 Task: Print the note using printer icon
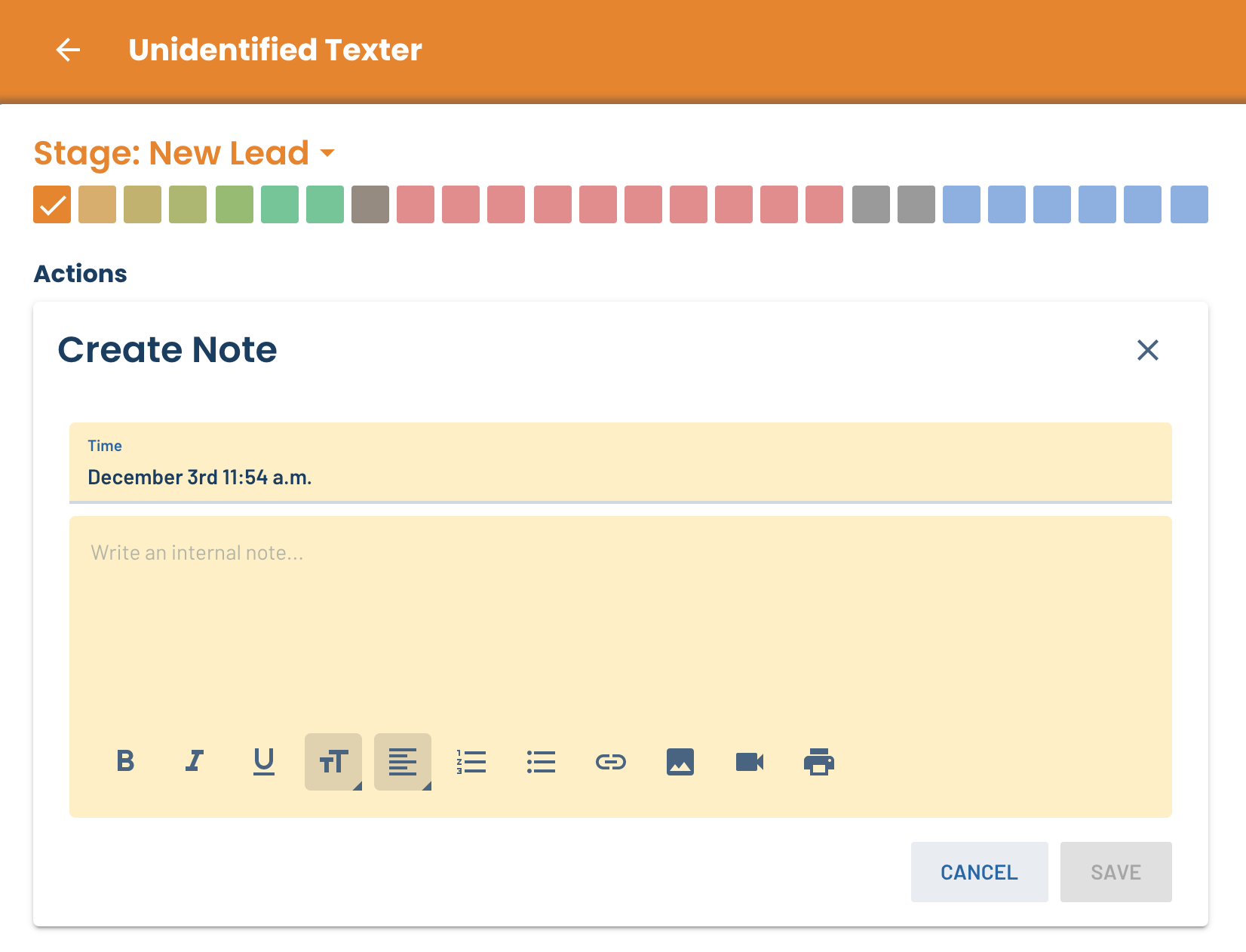tap(819, 761)
